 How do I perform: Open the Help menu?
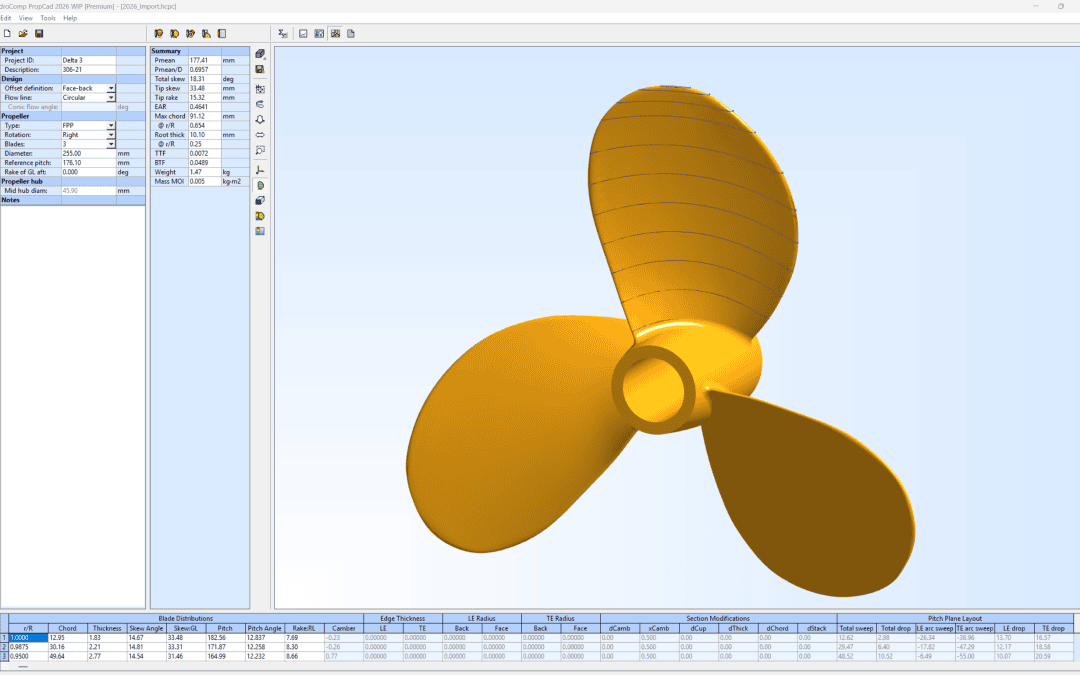tap(70, 18)
